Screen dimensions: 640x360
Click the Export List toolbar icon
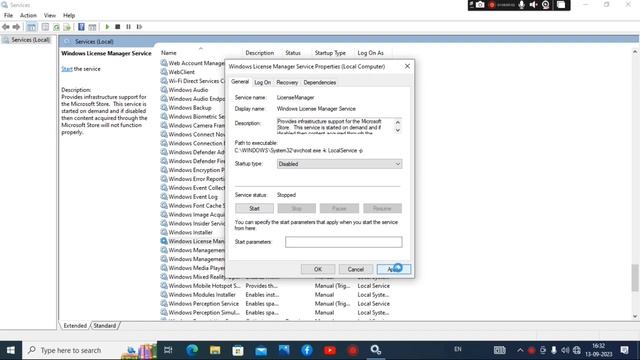coord(67,27)
